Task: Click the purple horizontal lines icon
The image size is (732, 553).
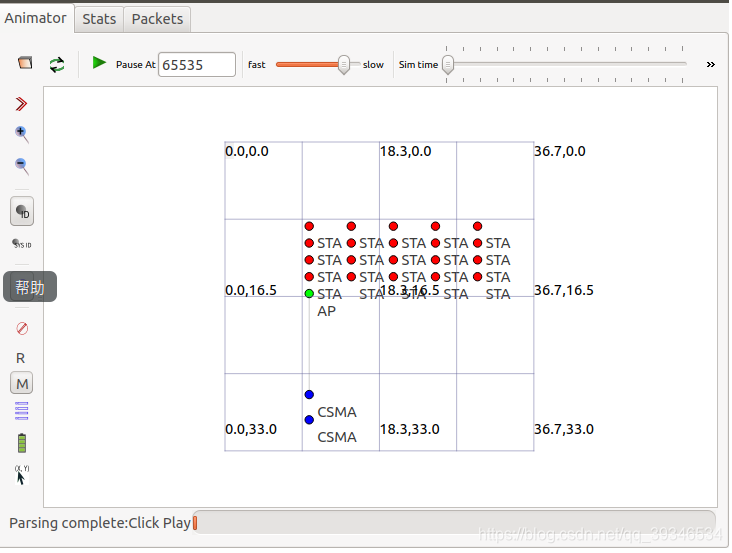Action: [x=21, y=411]
